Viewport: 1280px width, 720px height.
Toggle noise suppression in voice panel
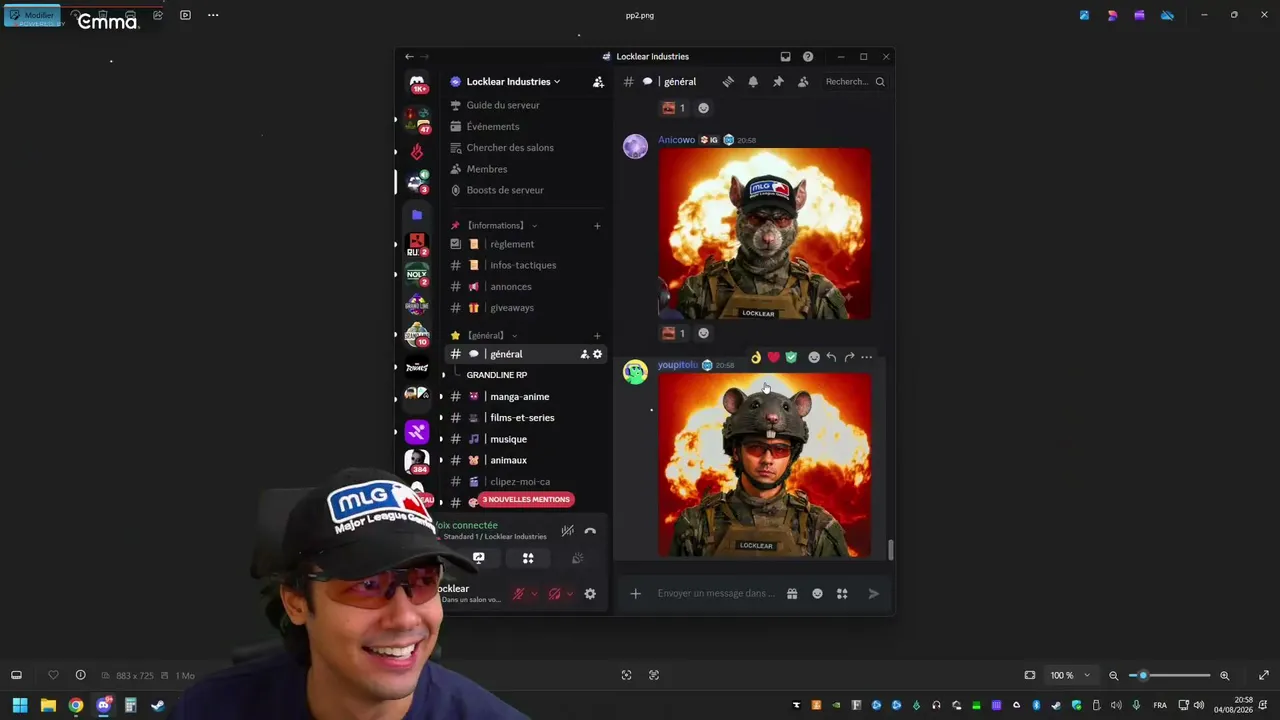(567, 531)
